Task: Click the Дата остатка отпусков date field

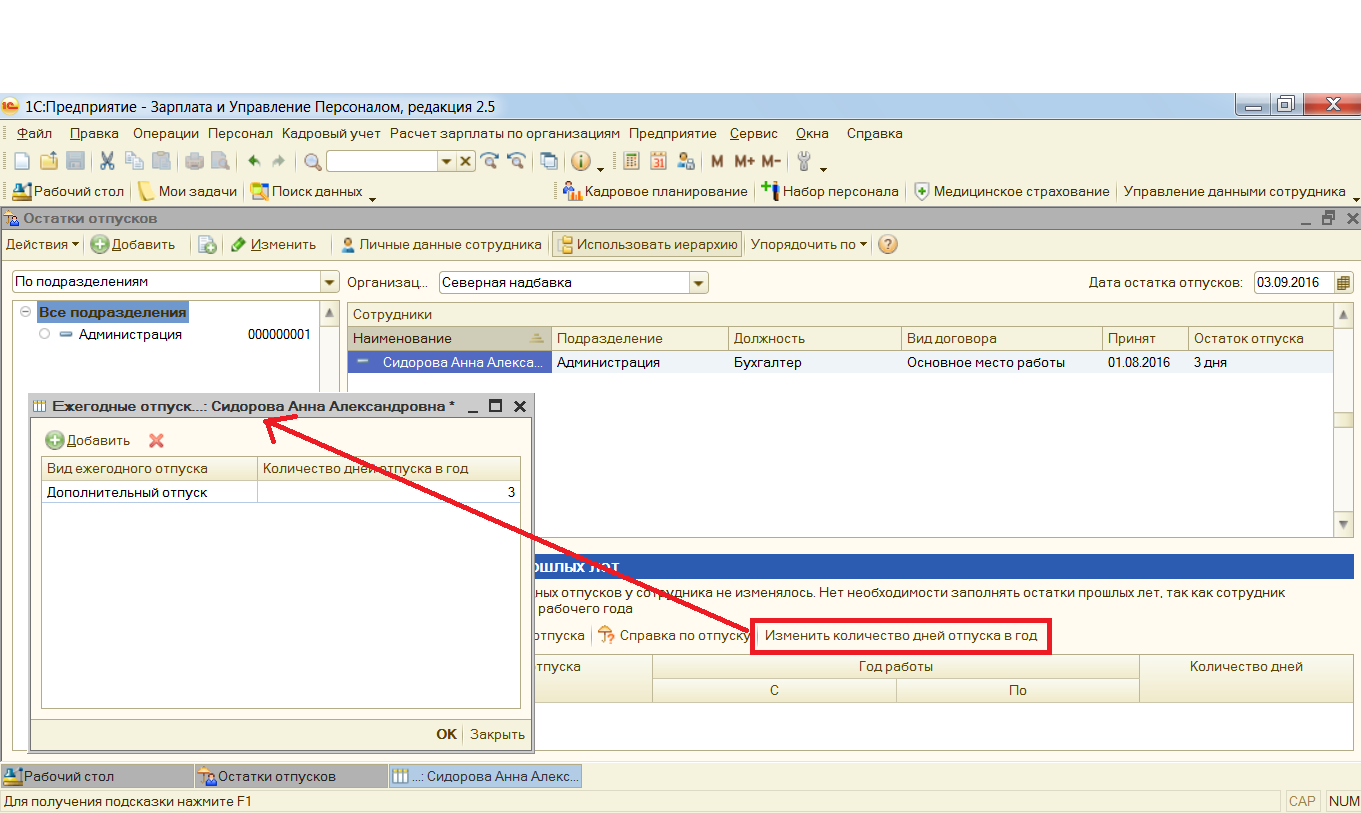Action: tap(1294, 283)
